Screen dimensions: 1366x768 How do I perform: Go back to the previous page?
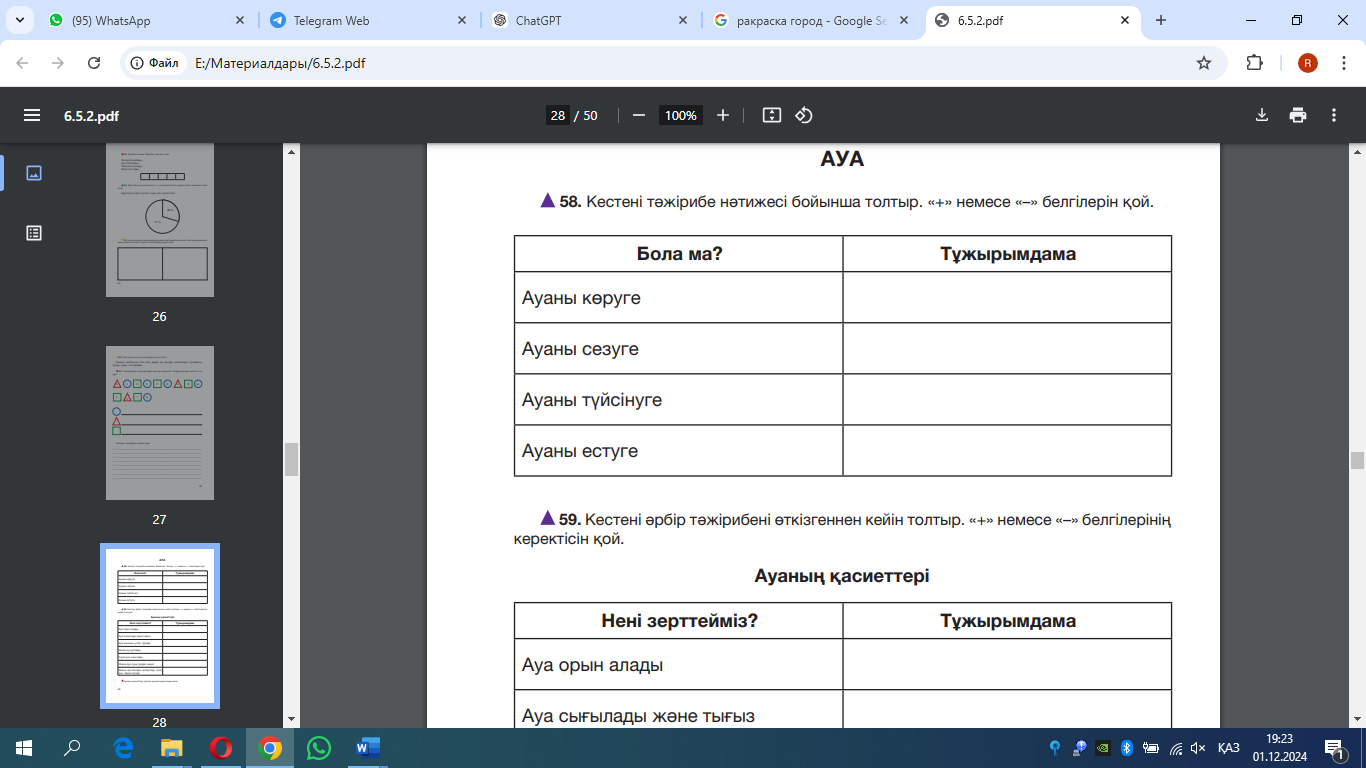coord(22,63)
